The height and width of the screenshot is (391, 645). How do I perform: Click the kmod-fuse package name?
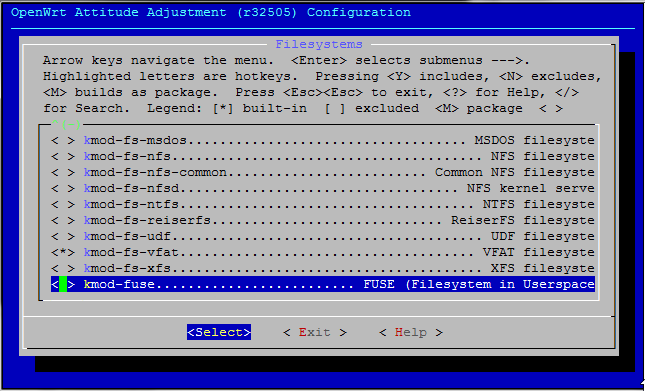119,285
